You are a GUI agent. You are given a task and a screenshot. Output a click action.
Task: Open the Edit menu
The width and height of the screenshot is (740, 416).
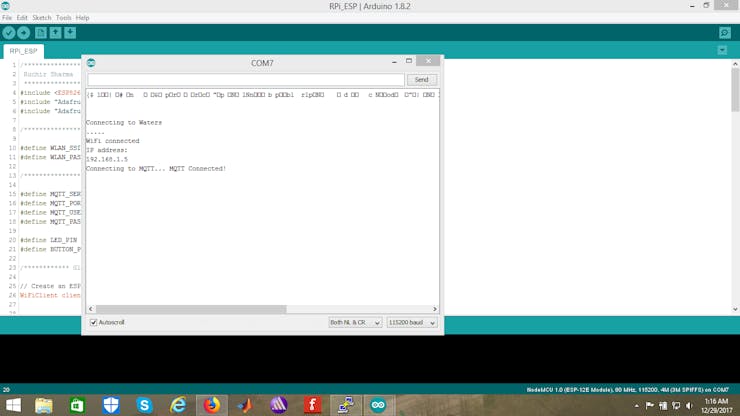[x=22, y=17]
